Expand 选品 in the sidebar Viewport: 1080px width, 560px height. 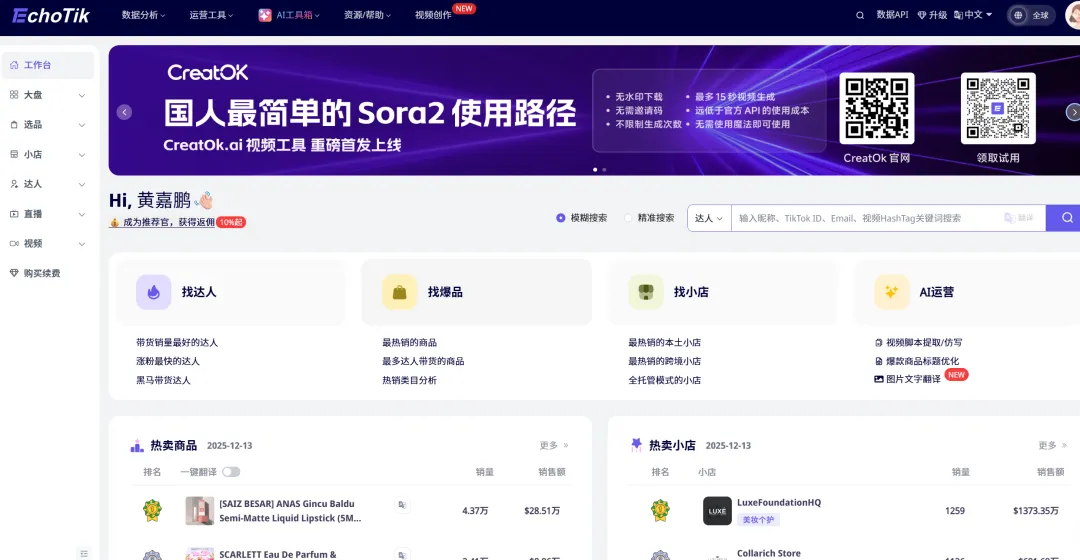tap(47, 125)
